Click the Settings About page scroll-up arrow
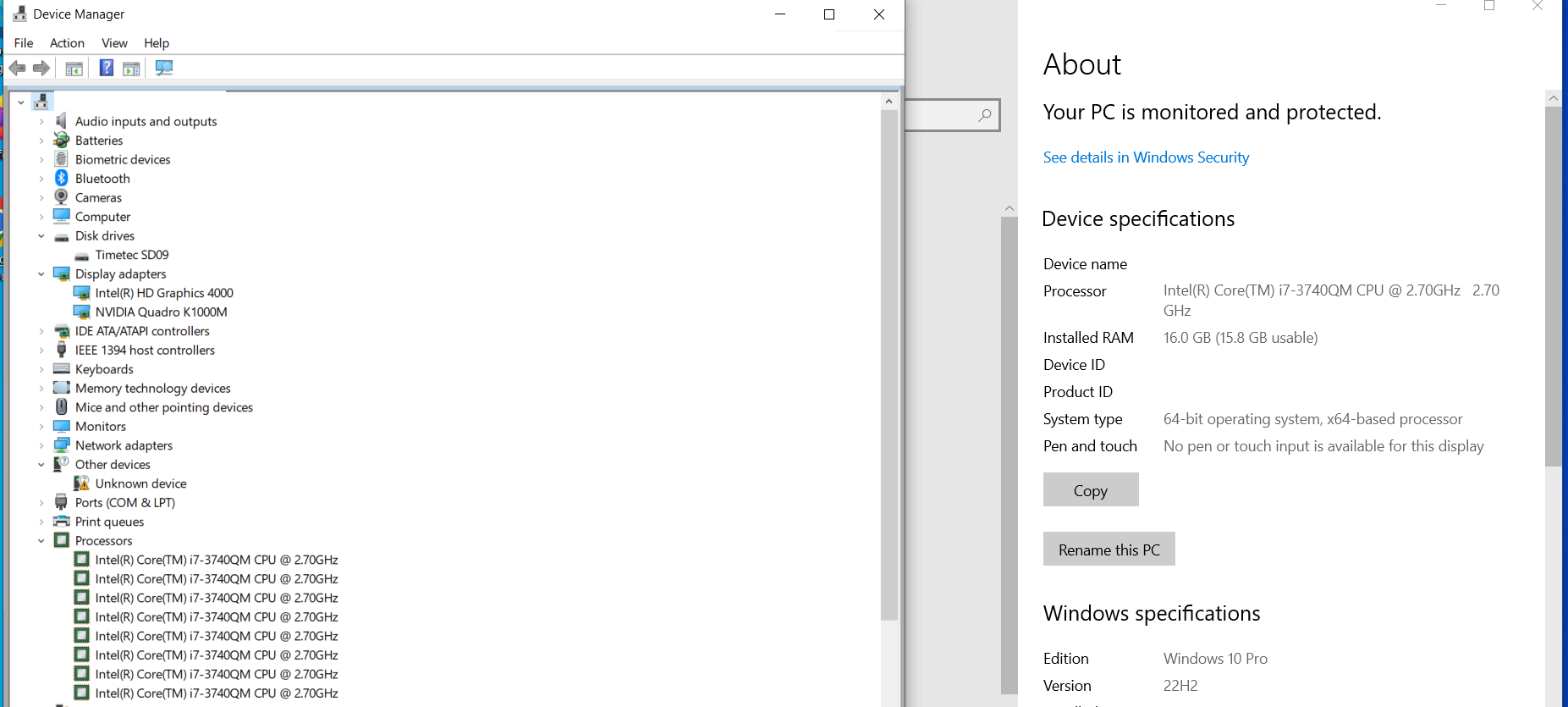This screenshot has height=707, width=1568. (1553, 98)
